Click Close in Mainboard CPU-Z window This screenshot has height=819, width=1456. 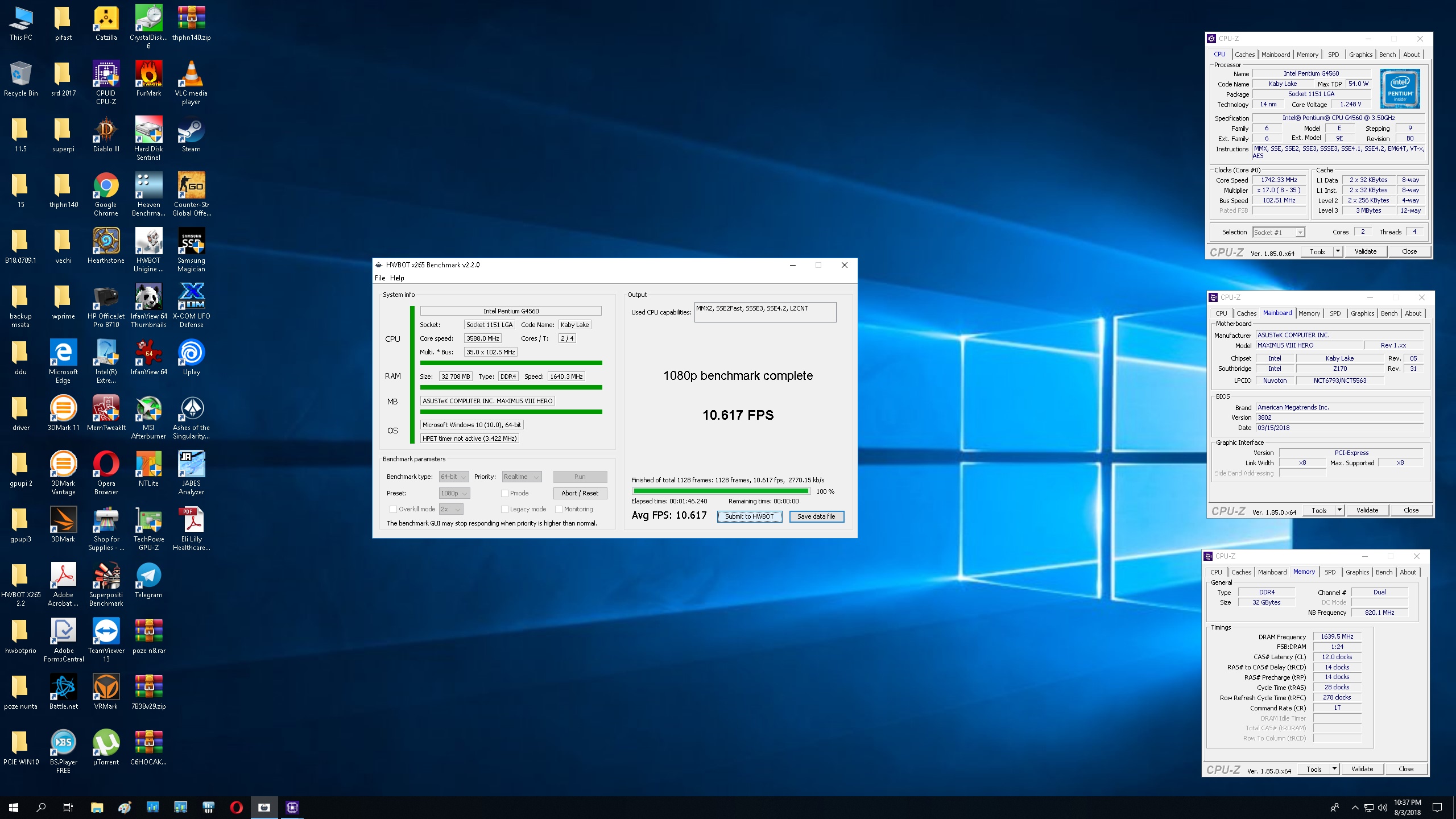click(1410, 510)
